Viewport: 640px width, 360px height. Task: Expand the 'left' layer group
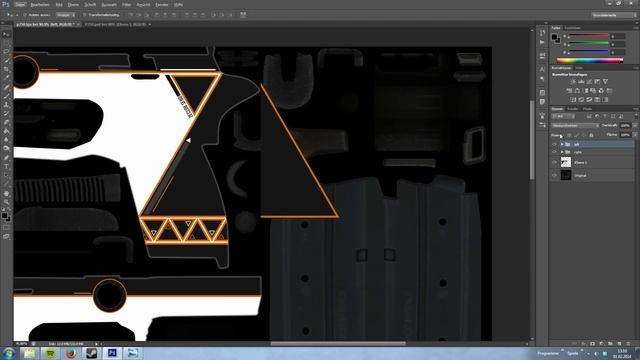[x=562, y=144]
